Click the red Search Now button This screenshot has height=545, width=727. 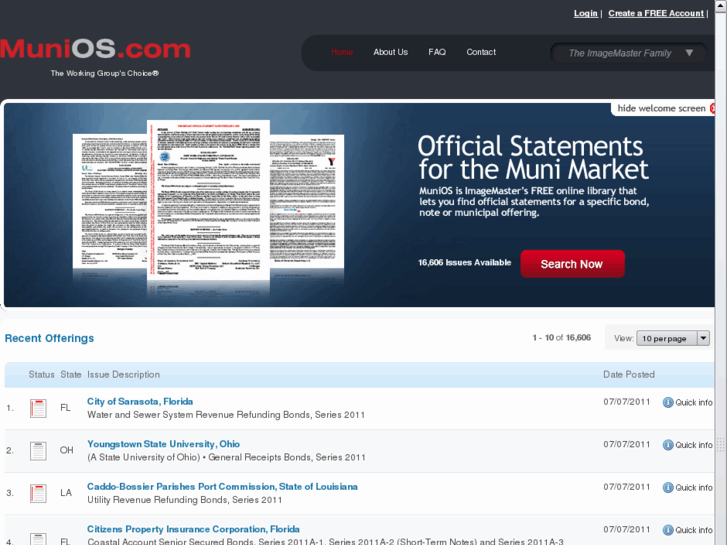tap(572, 264)
